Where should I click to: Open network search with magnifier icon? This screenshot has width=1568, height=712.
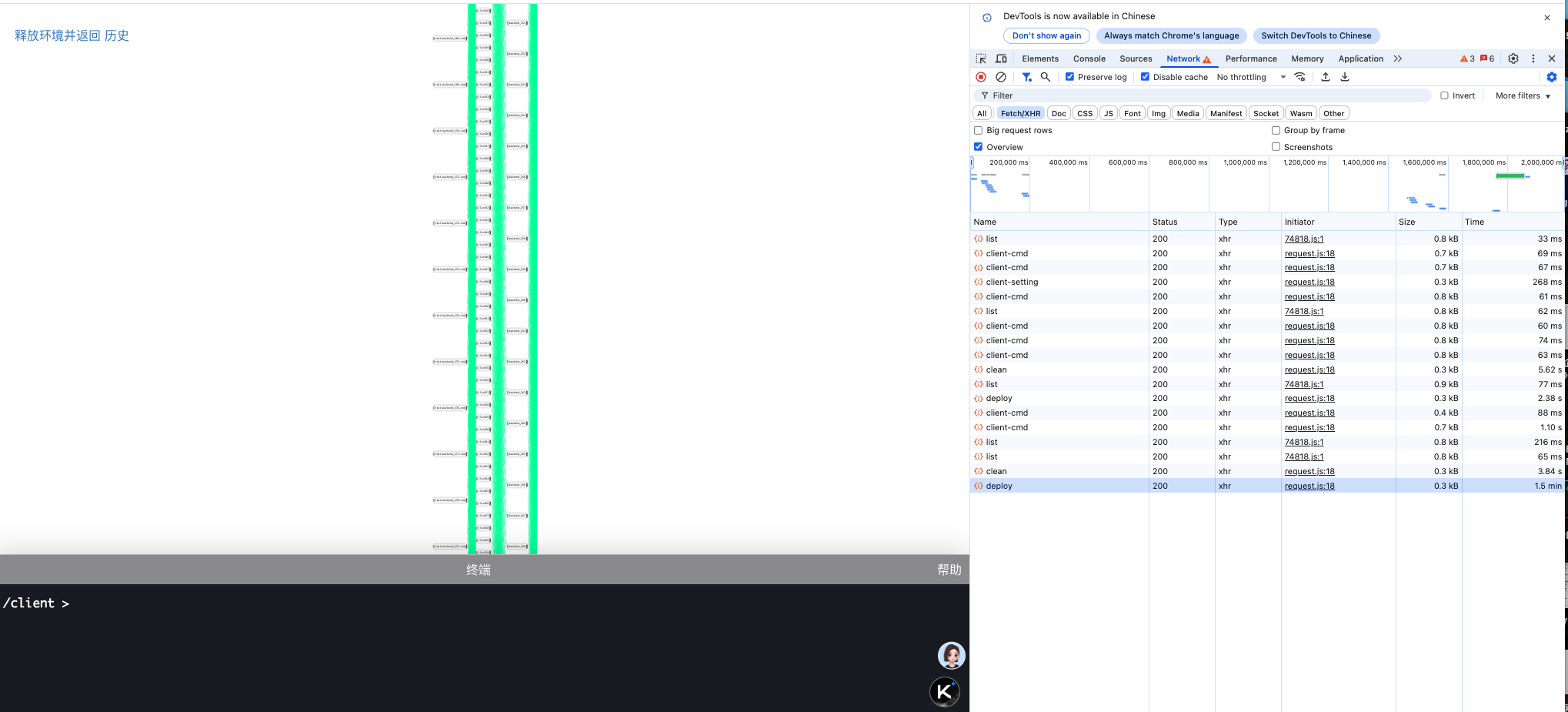(1046, 77)
